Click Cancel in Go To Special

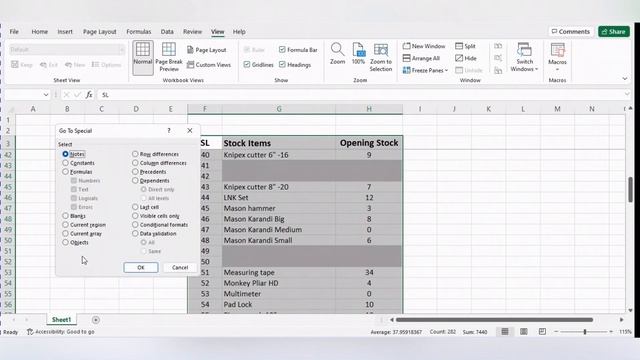[x=180, y=267]
